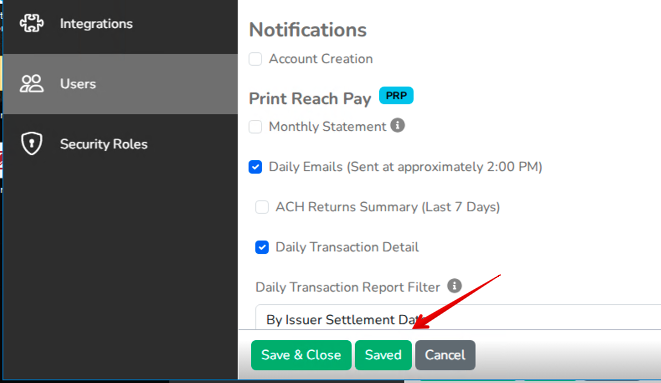The image size is (661, 383).
Task: Enable the Monthly Statement checkbox
Action: (x=255, y=127)
